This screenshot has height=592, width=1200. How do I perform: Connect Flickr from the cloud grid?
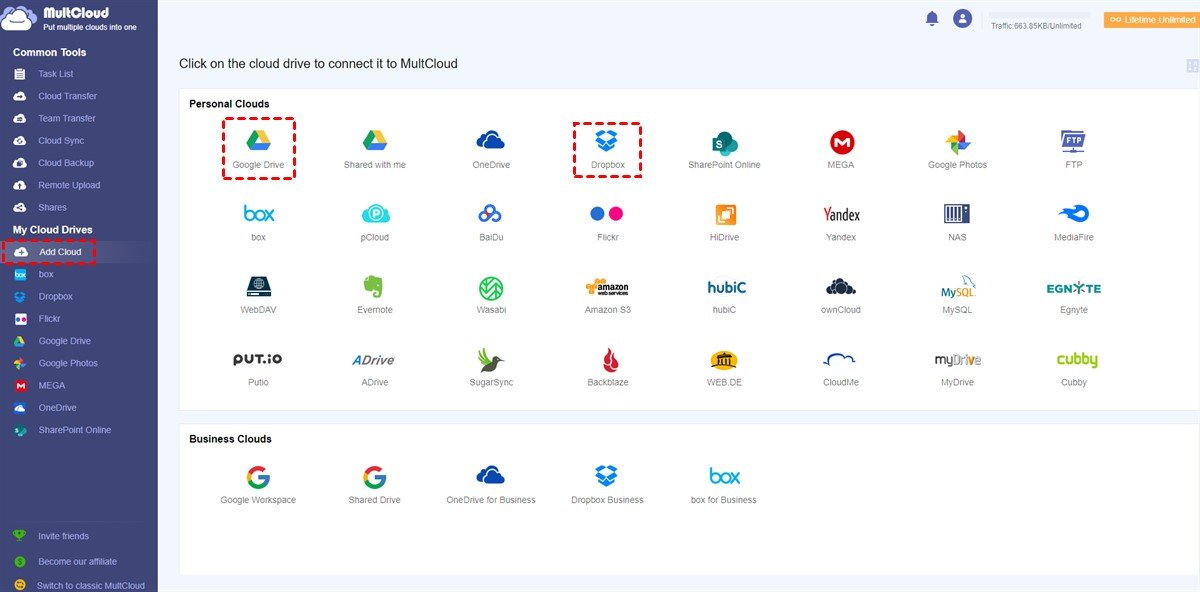point(607,222)
